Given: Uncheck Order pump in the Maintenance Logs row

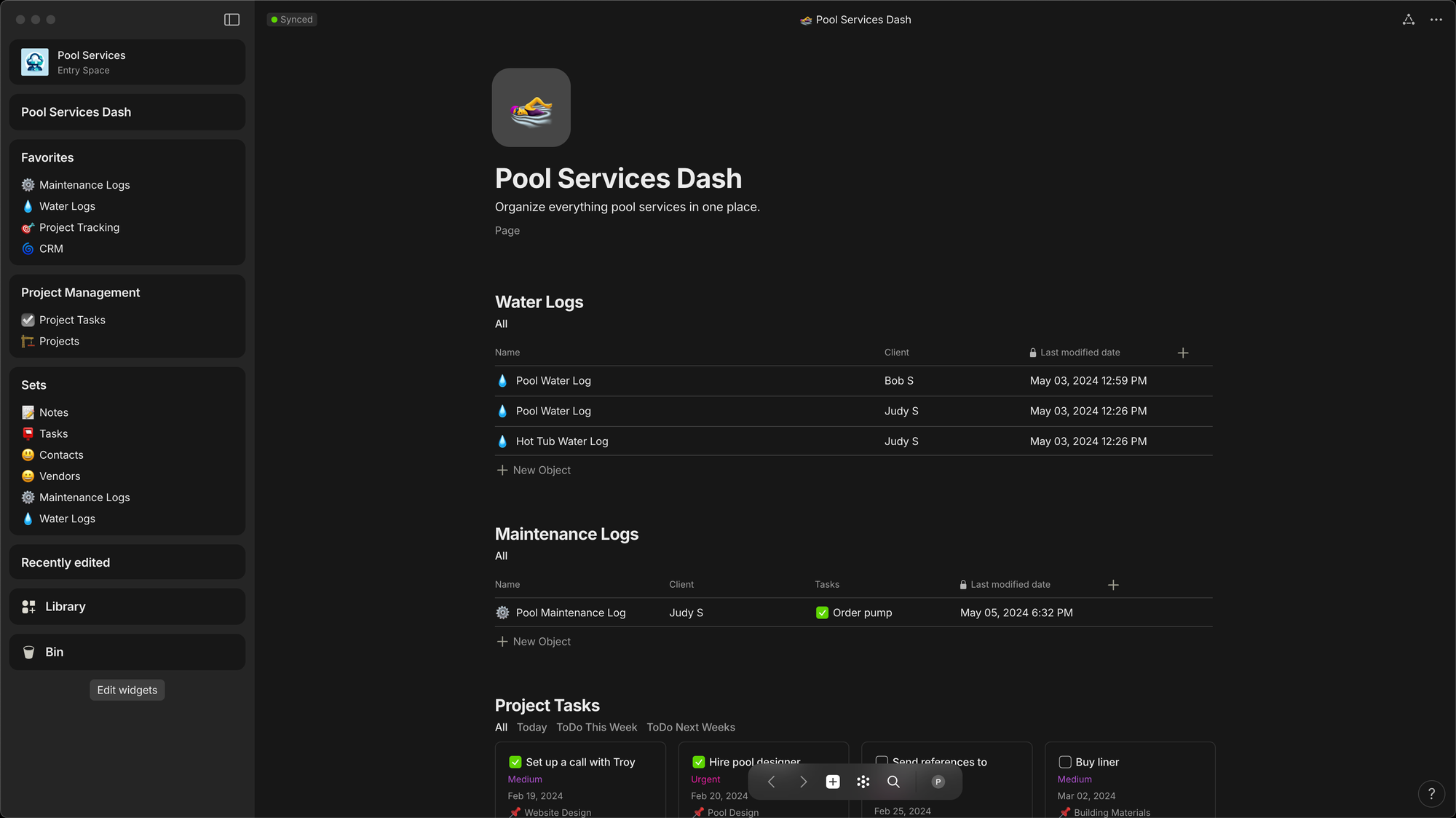Looking at the screenshot, I should click(x=822, y=613).
